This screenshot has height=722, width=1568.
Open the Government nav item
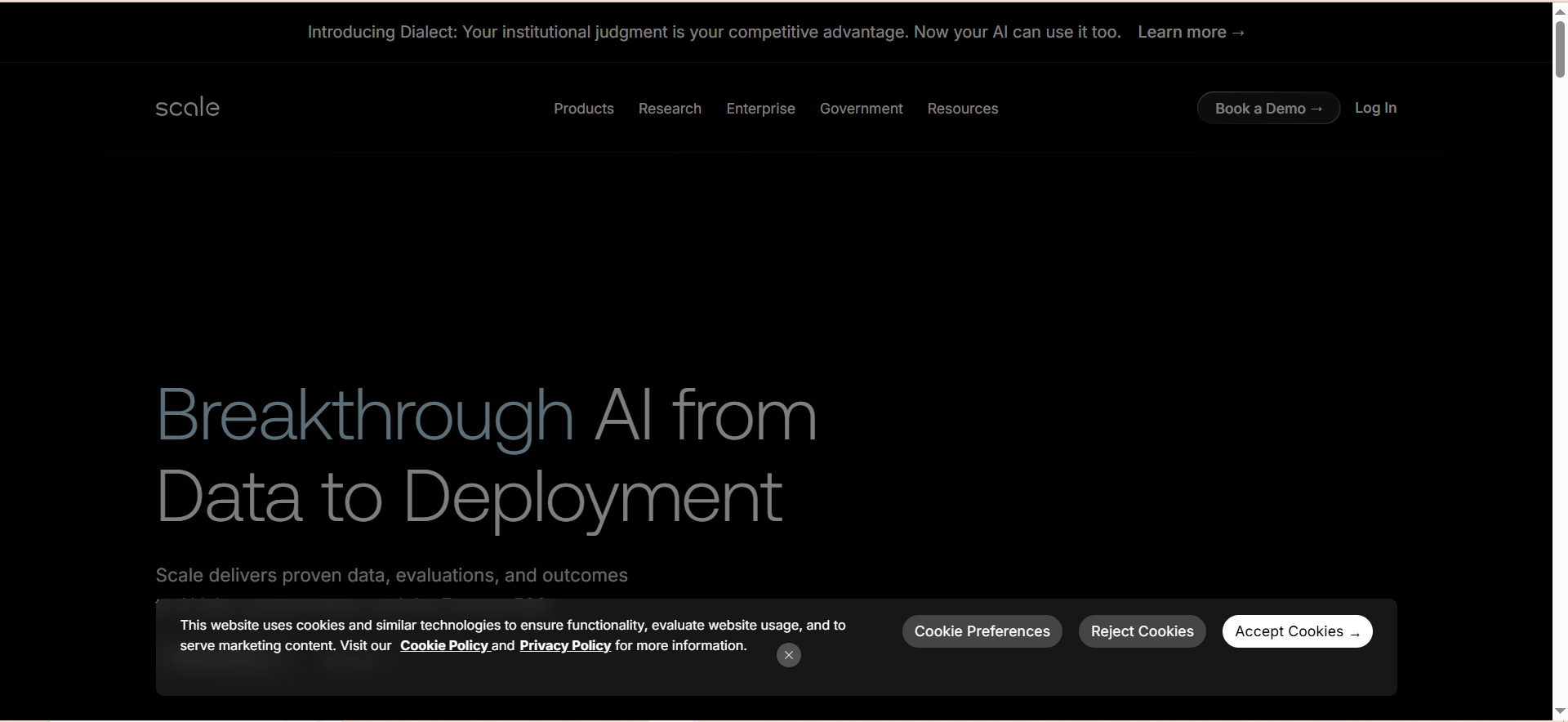861,109
